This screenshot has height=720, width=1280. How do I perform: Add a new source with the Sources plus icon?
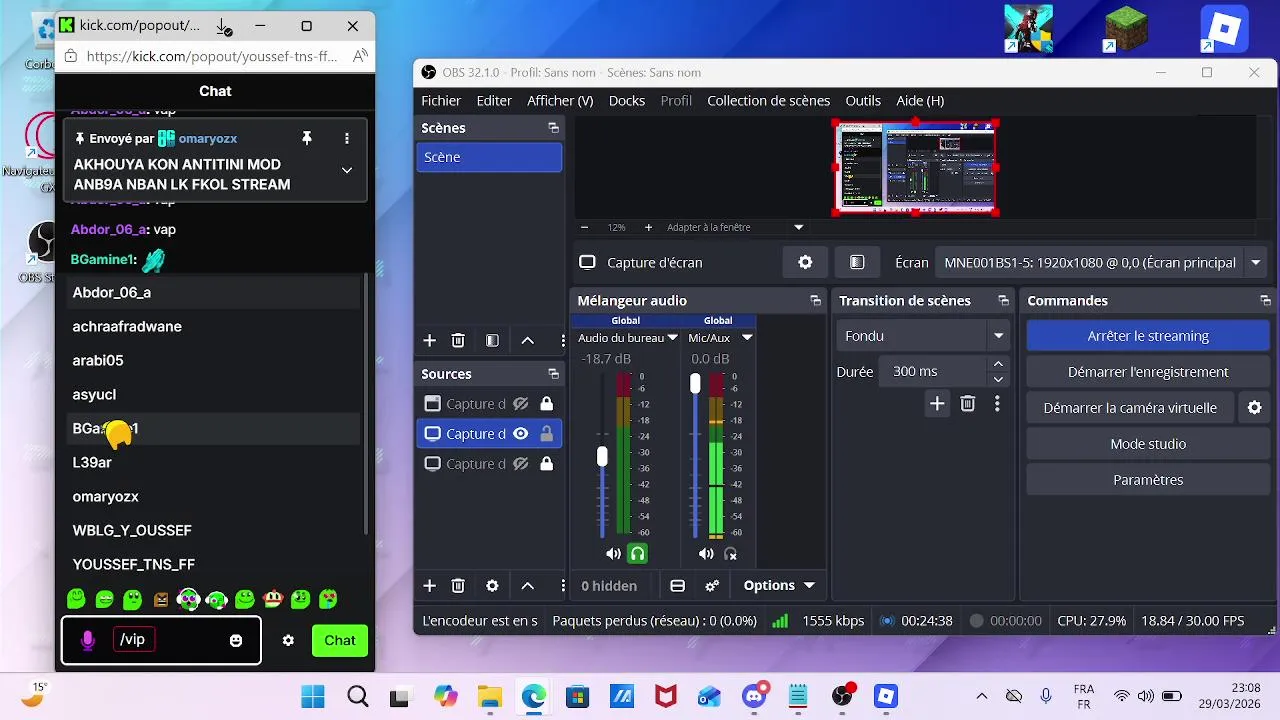click(x=429, y=586)
